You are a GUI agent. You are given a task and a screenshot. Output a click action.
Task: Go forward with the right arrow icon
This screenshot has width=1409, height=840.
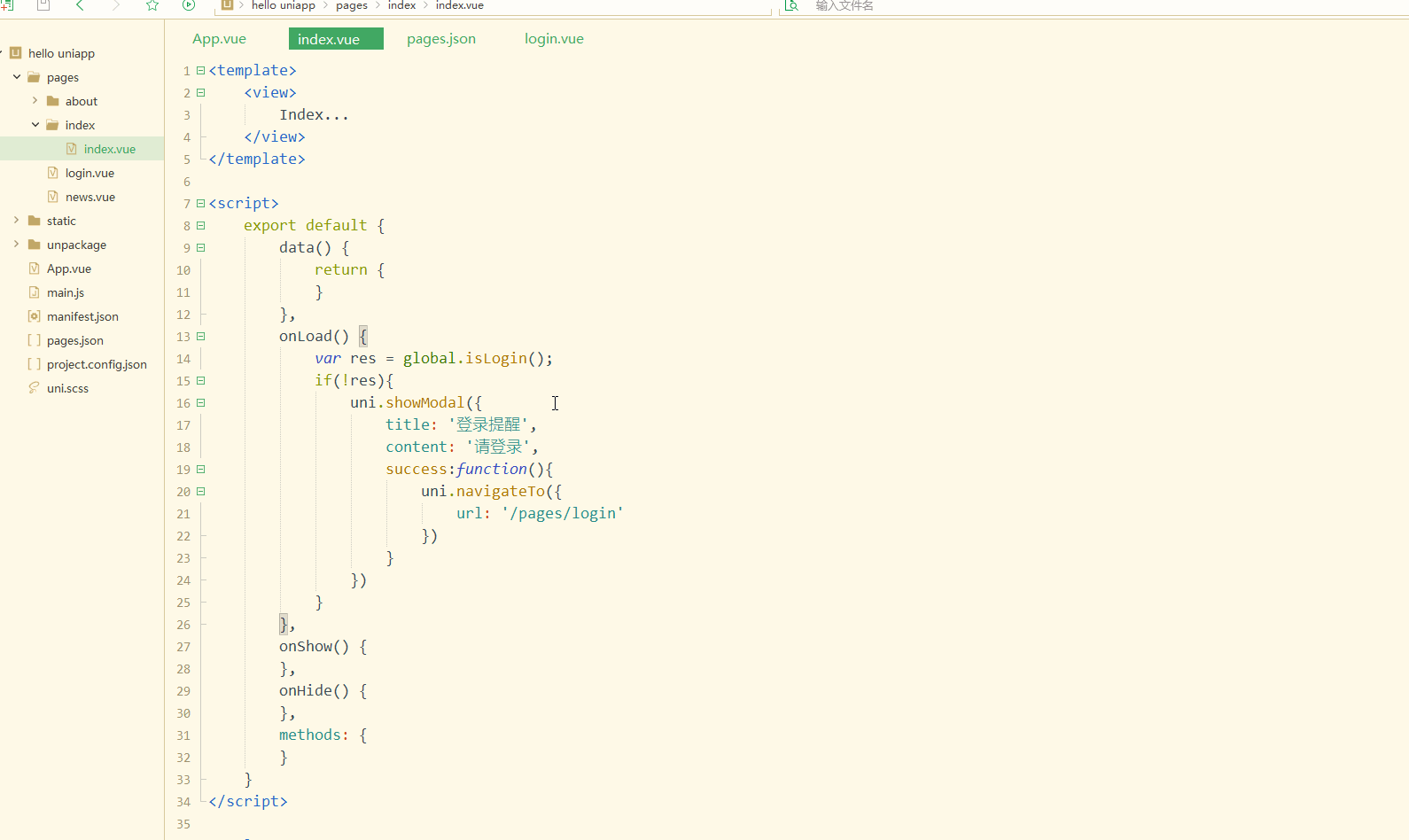pos(115,5)
